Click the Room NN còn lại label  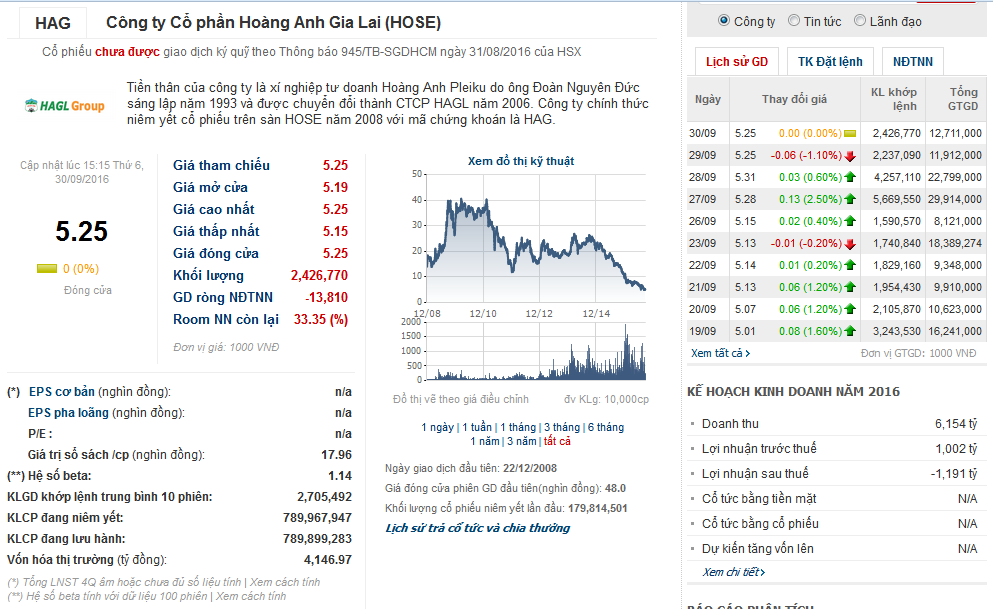(225, 320)
